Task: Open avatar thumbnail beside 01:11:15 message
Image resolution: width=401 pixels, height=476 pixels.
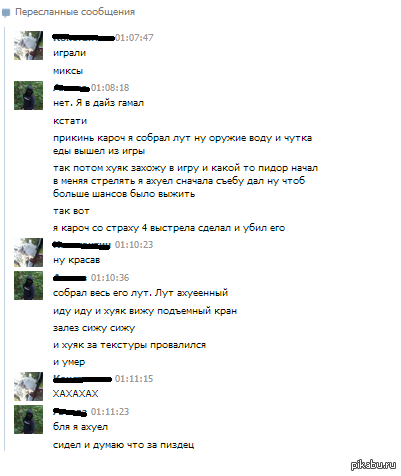Action: pyautogui.click(x=28, y=386)
